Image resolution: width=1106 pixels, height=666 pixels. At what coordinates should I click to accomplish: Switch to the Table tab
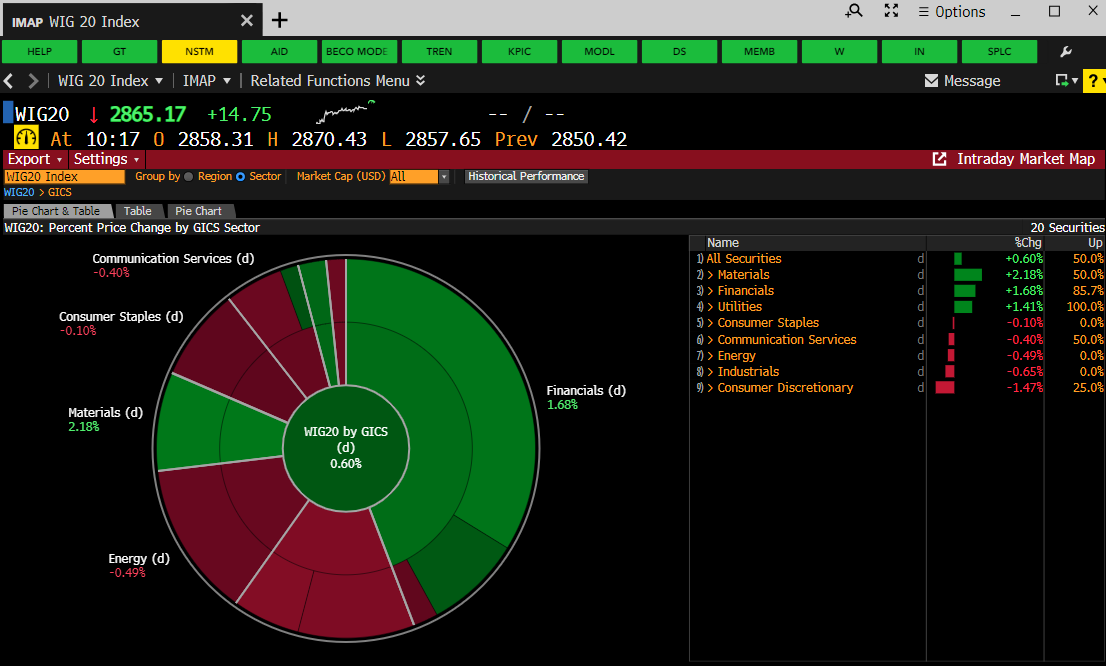[138, 211]
